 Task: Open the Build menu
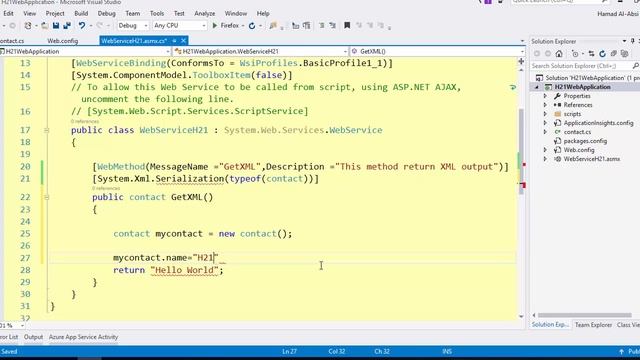click(x=81, y=13)
